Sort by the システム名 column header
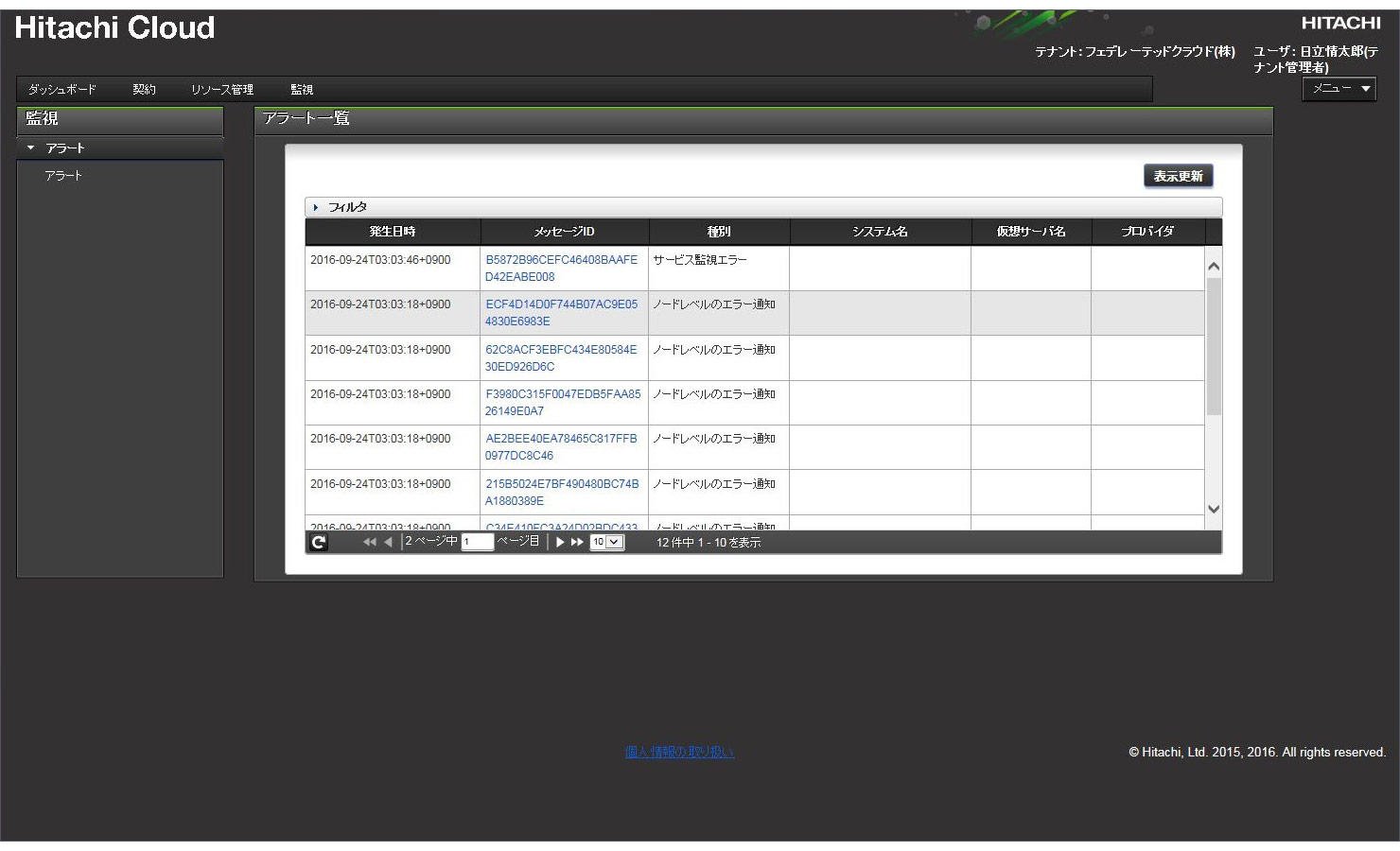Image resolution: width=1400 pixels, height=851 pixels. click(881, 232)
